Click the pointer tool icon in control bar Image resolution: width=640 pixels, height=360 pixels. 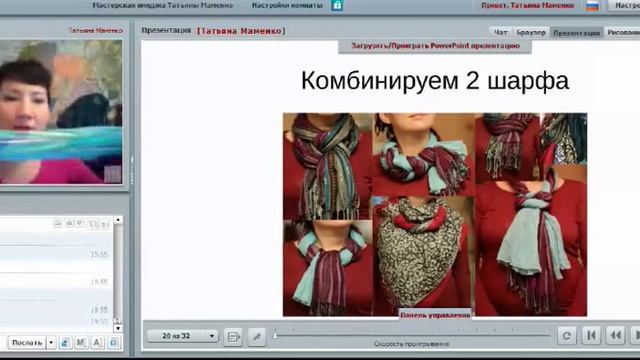pyautogui.click(x=257, y=337)
